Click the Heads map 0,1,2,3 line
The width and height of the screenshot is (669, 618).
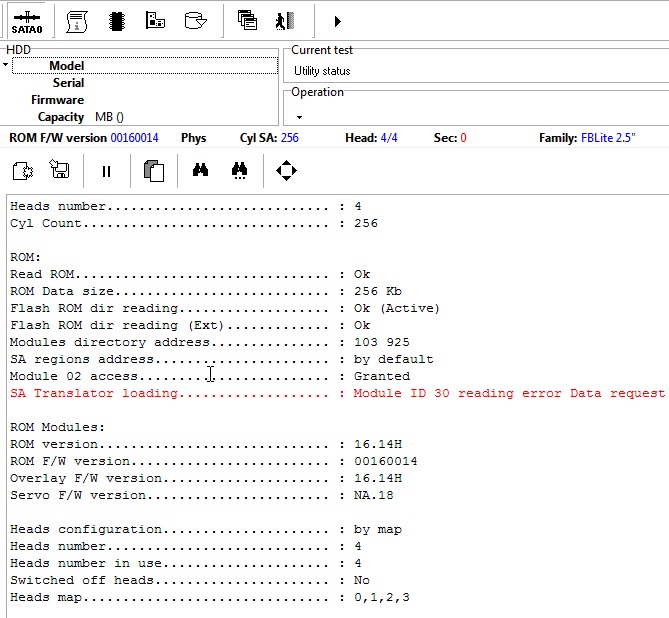210,597
